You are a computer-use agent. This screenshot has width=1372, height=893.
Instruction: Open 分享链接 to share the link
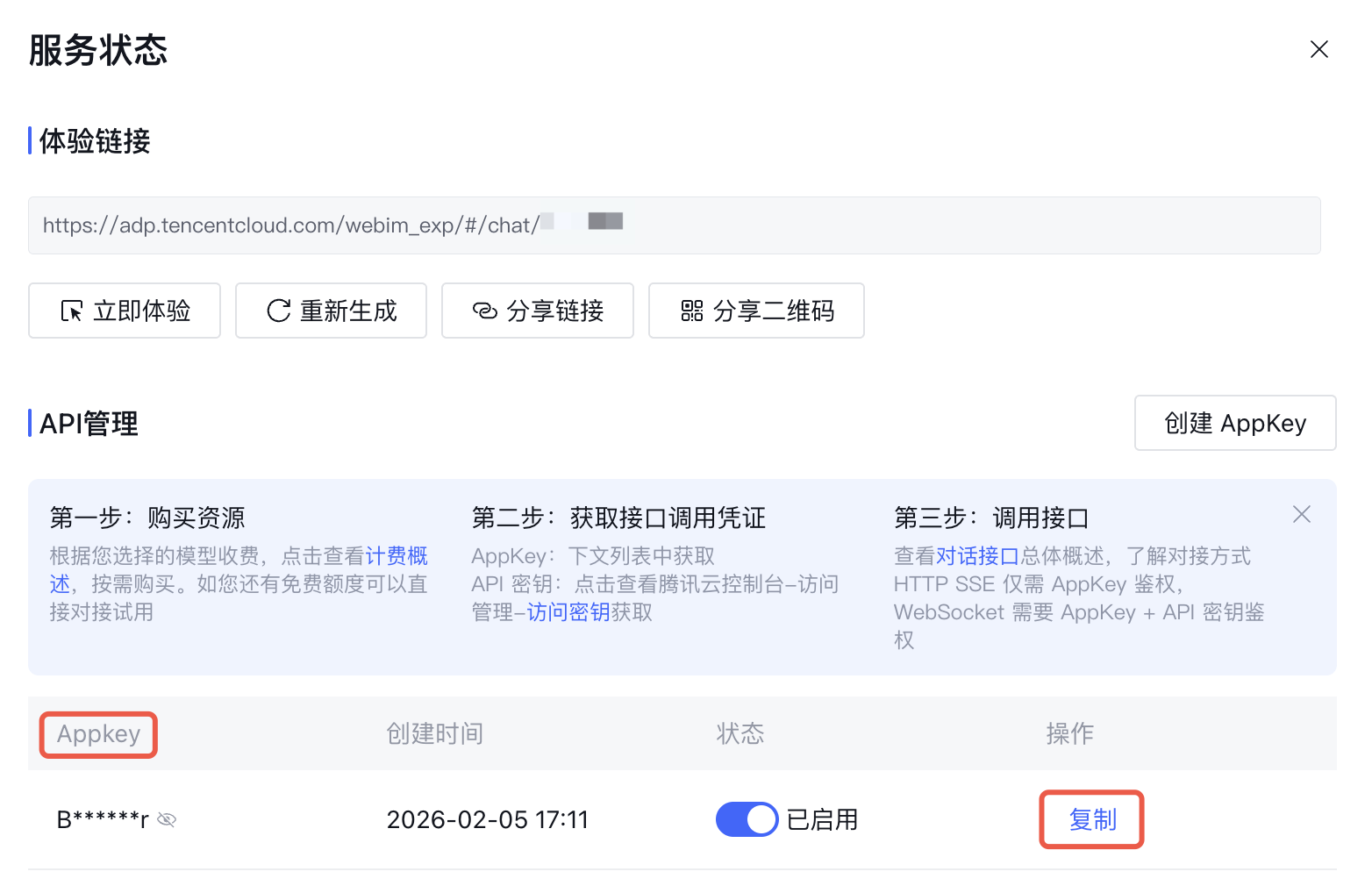538,311
